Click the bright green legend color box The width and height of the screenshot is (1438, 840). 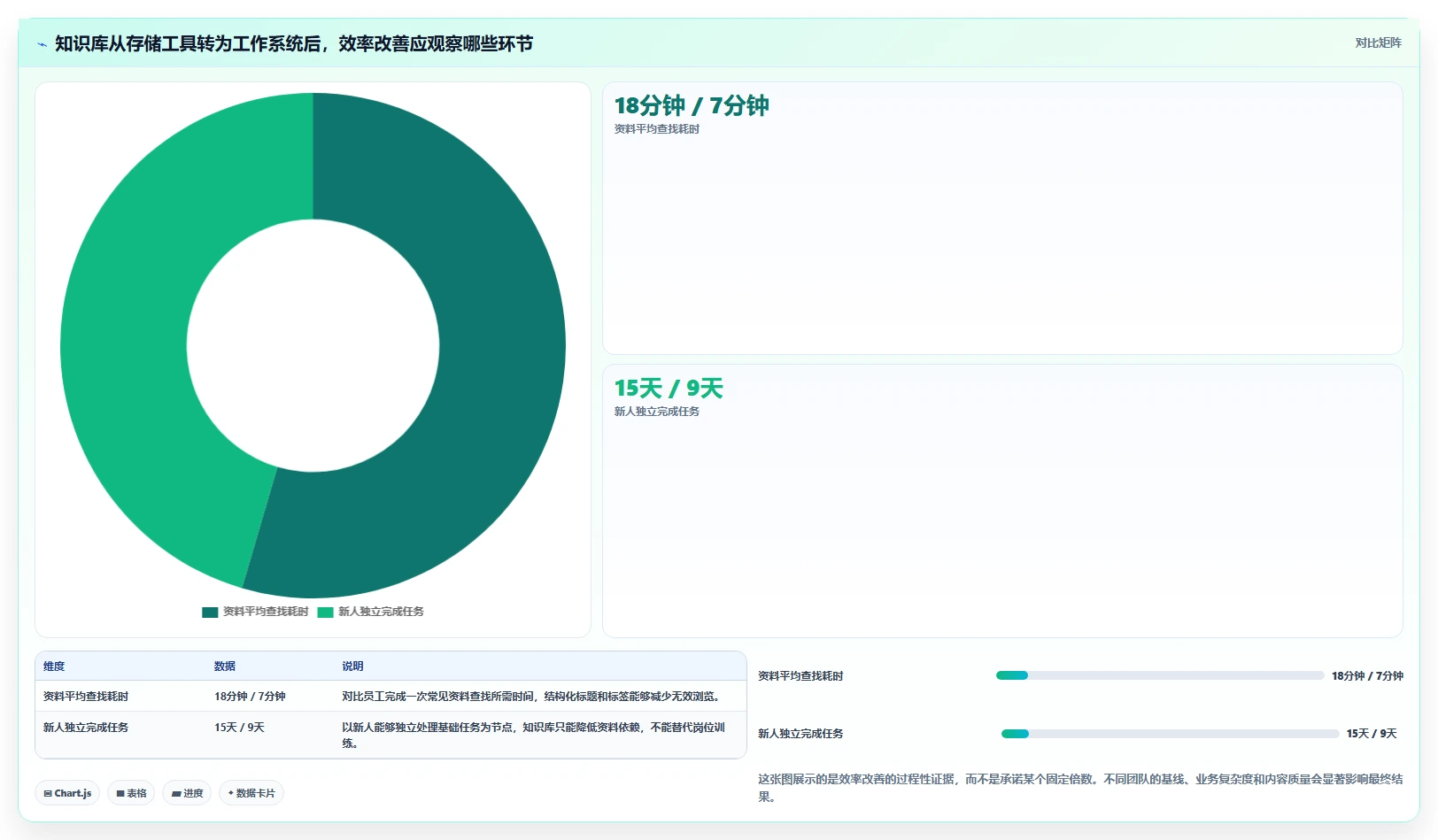click(325, 613)
